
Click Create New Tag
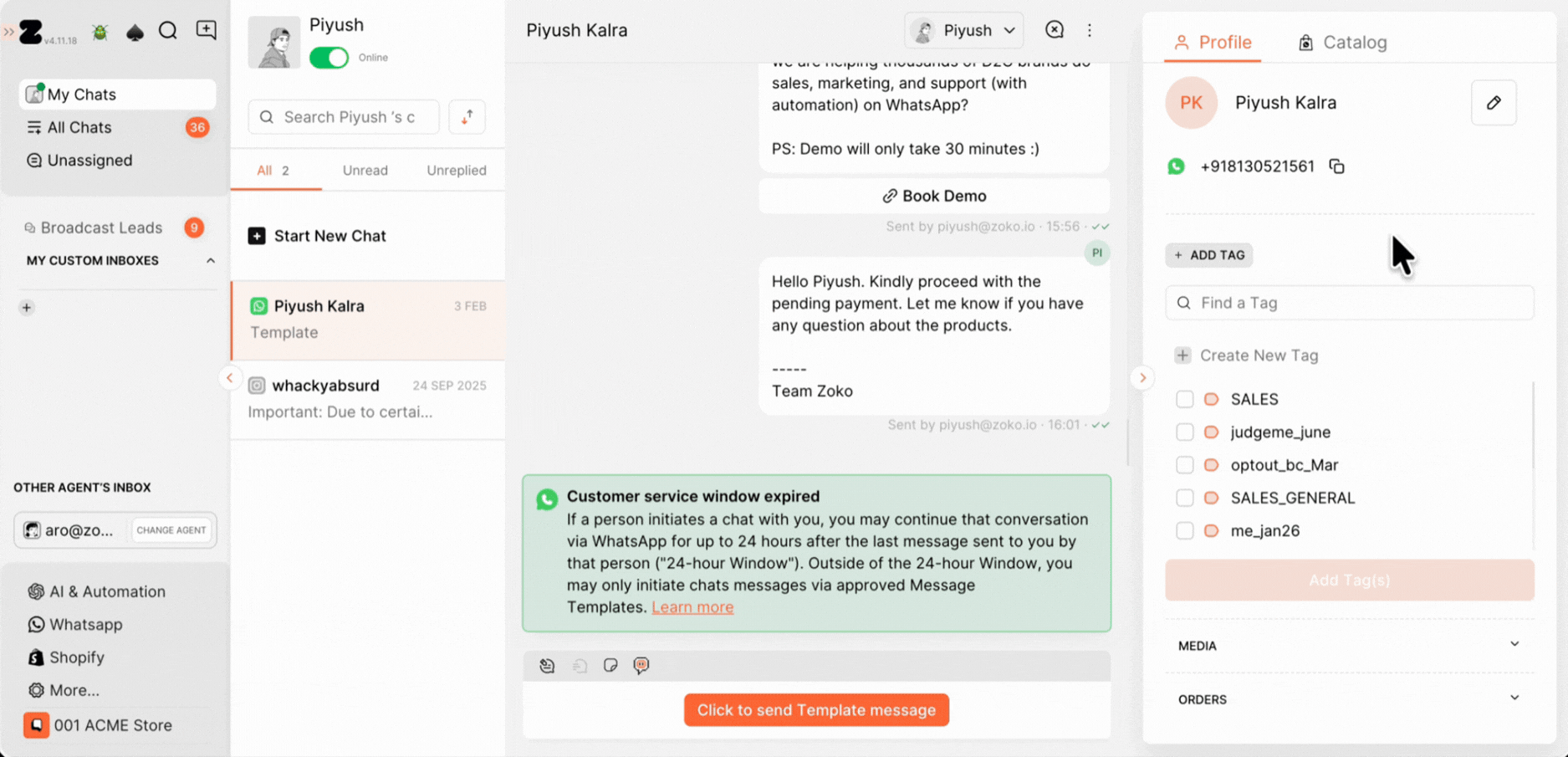1246,355
